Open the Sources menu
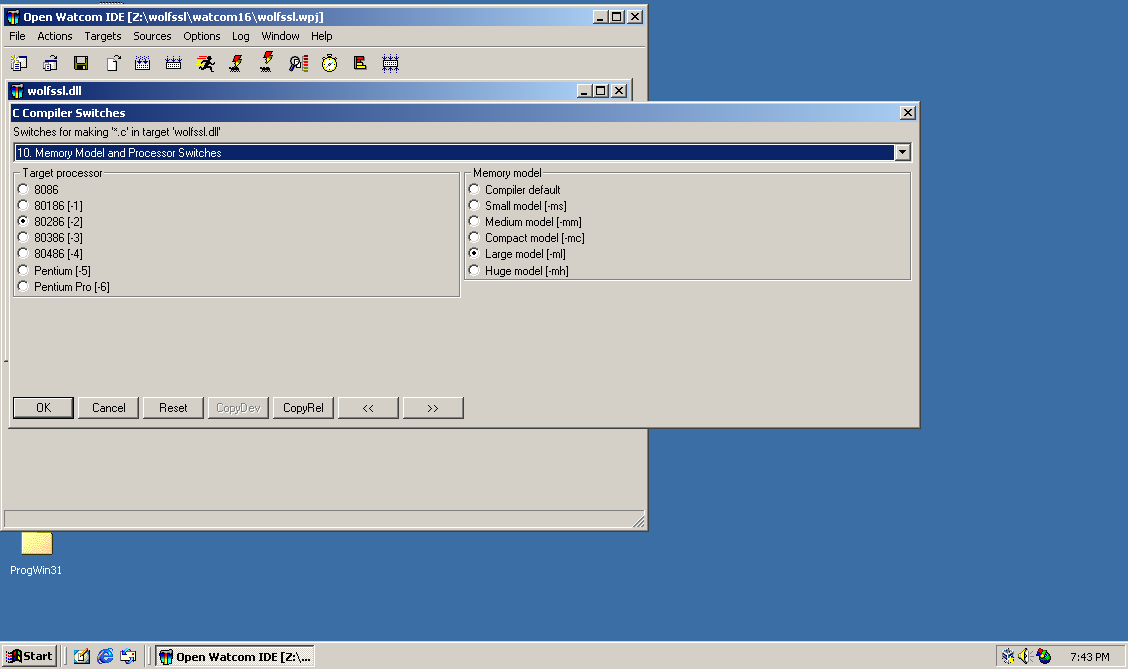The height and width of the screenshot is (669, 1128). pos(152,36)
